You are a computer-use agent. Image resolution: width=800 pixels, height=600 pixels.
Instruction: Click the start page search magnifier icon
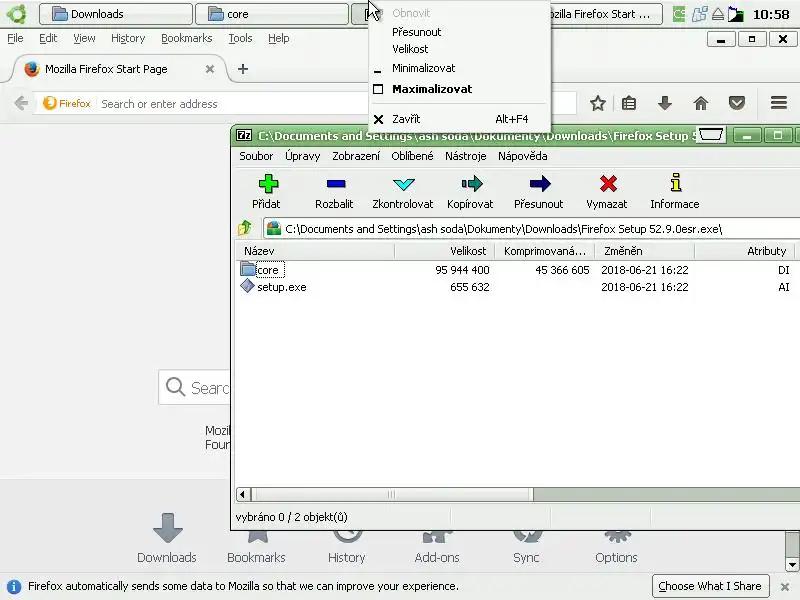175,387
